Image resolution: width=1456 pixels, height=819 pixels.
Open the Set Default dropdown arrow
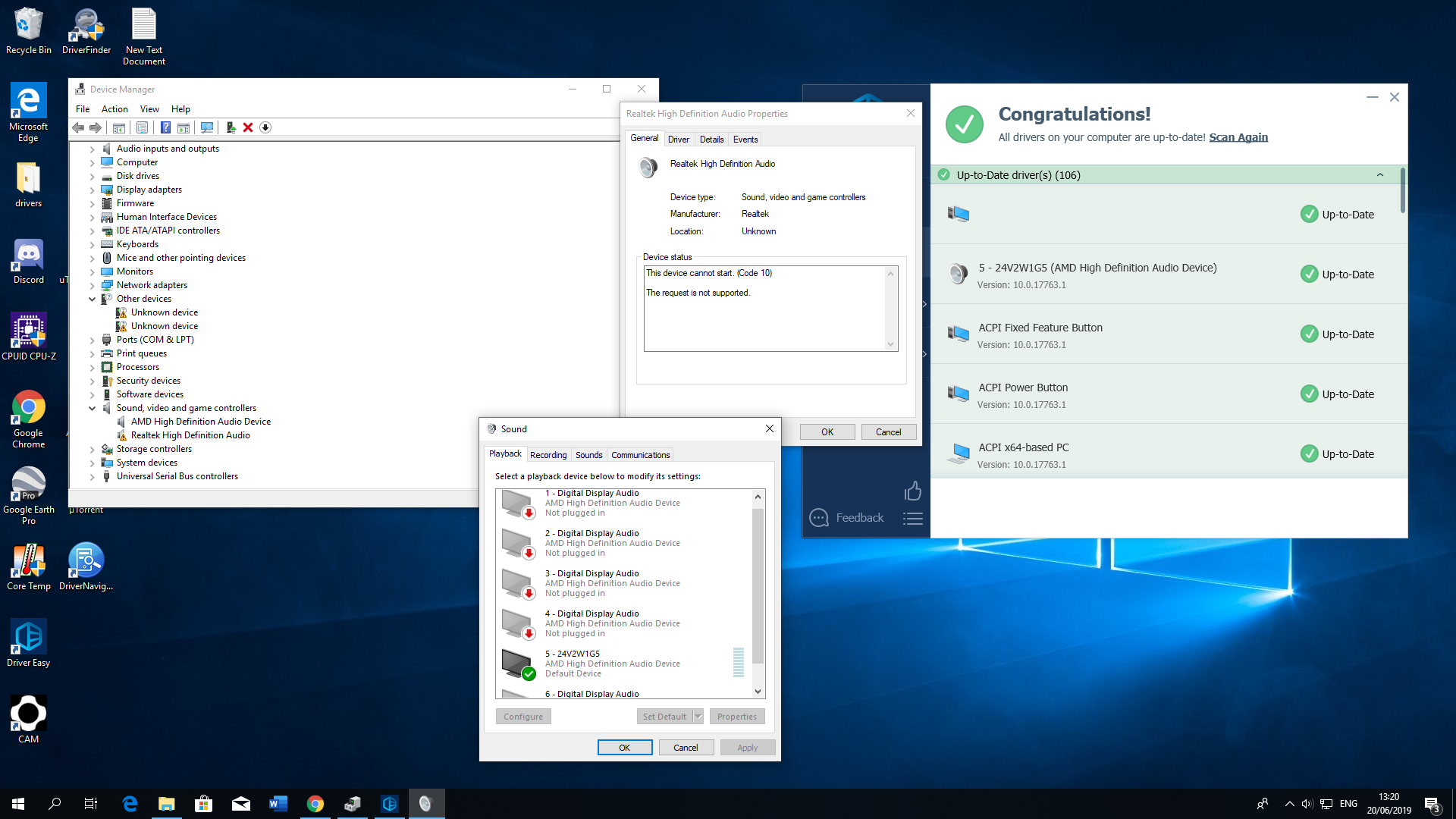(698, 717)
